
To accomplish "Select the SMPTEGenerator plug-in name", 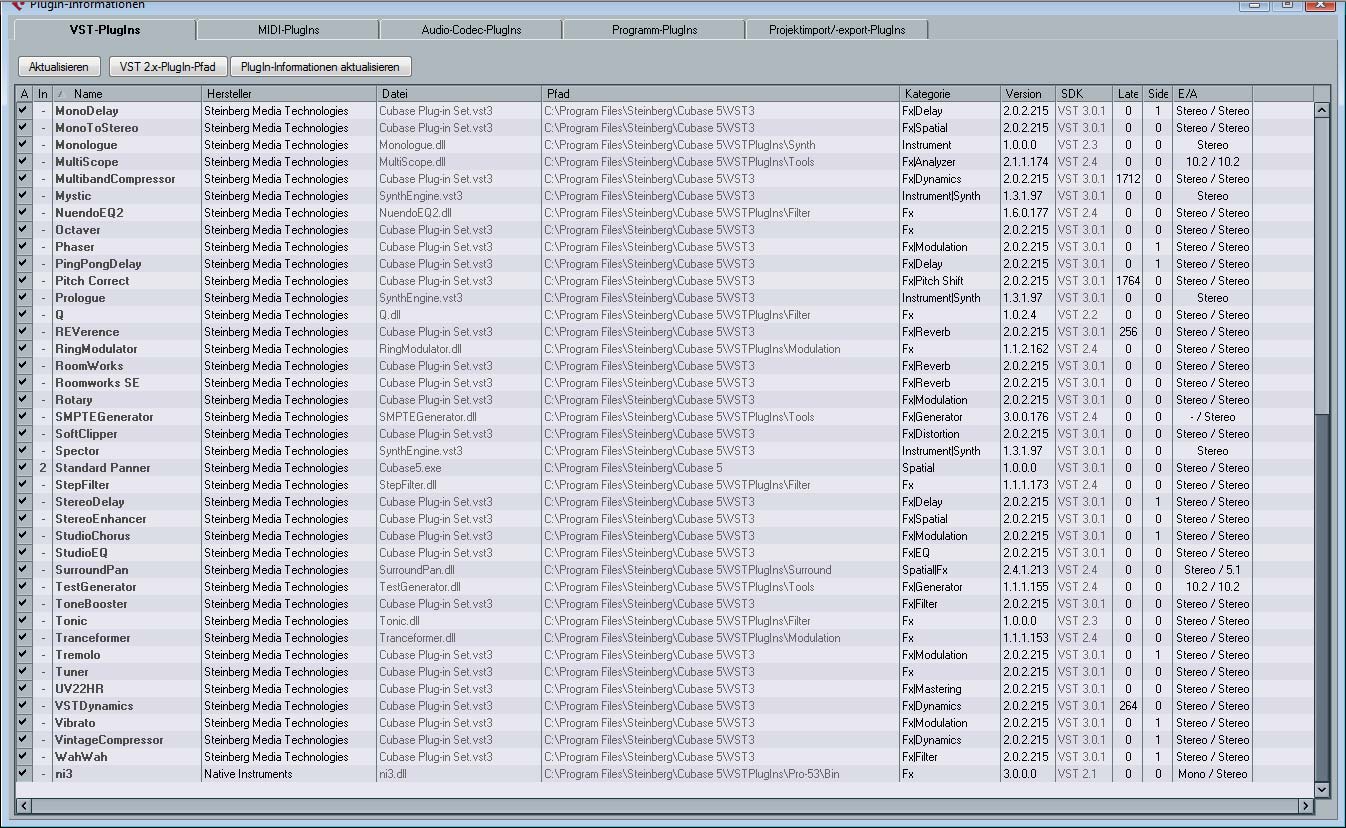I will coord(104,417).
